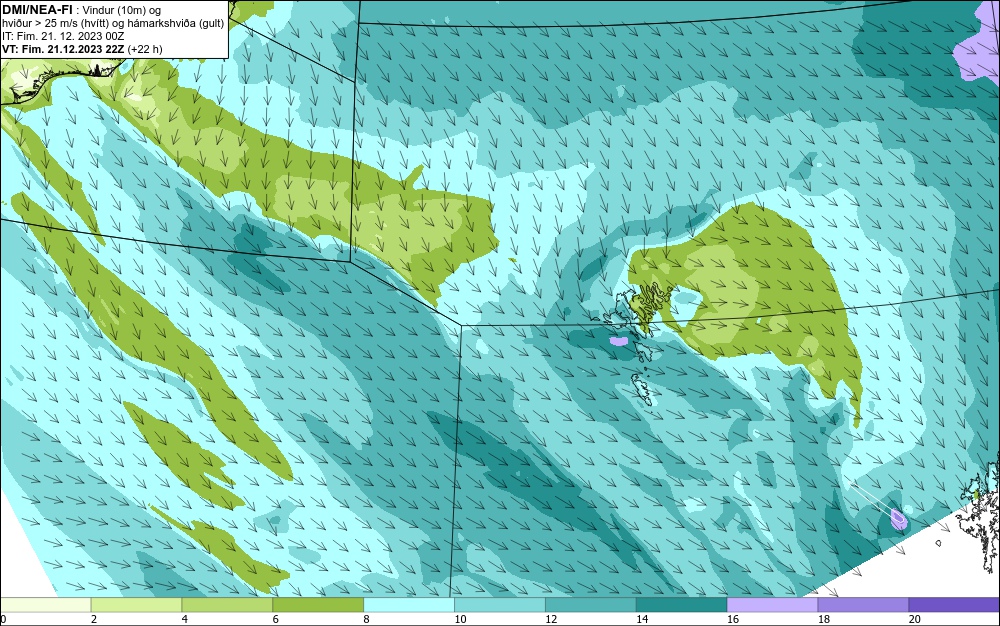1000x626 pixels.
Task: Click the "VT: Fim. 21.12.2023 22Z" valid time
Action: tap(63, 49)
